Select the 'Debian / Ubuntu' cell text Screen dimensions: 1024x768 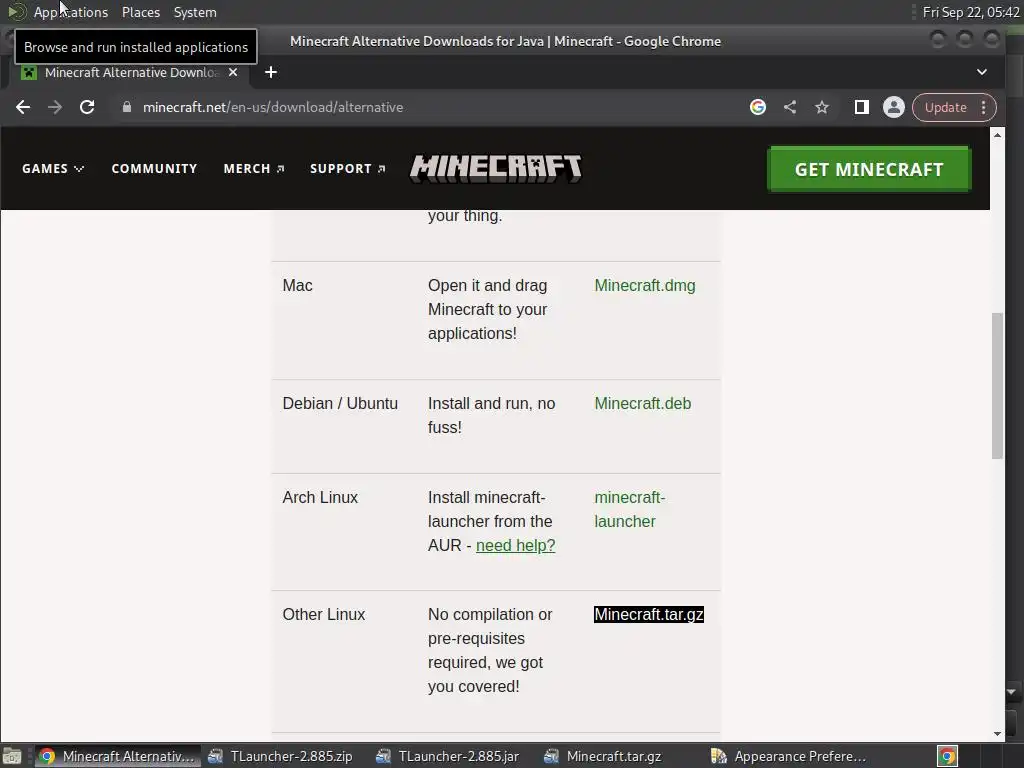click(x=340, y=404)
